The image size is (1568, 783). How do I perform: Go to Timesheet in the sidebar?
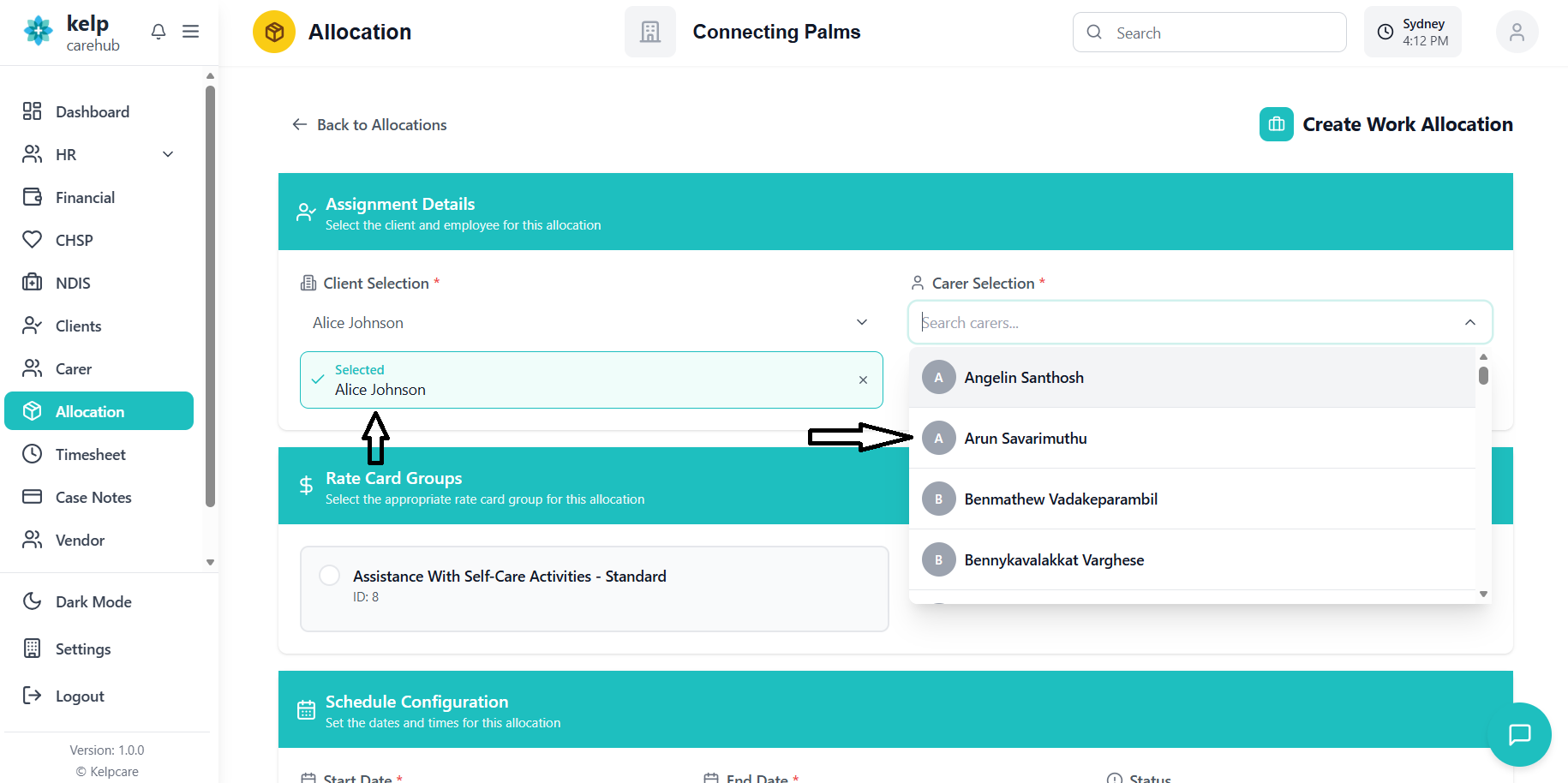90,455
